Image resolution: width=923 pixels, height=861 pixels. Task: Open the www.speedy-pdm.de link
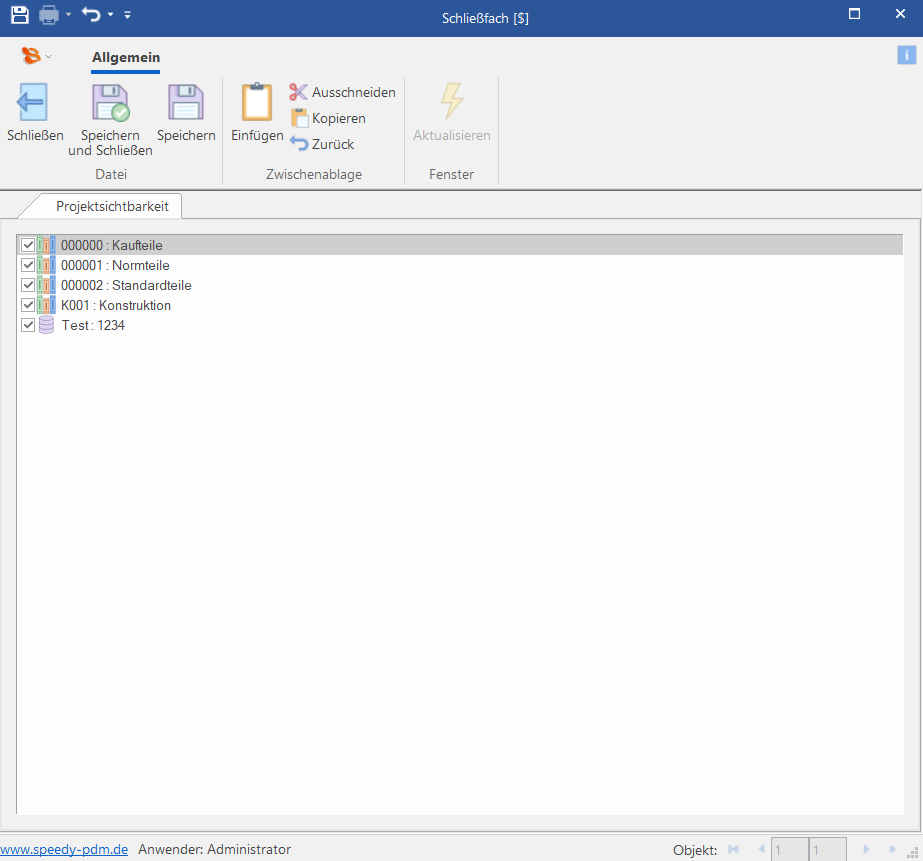click(64, 849)
